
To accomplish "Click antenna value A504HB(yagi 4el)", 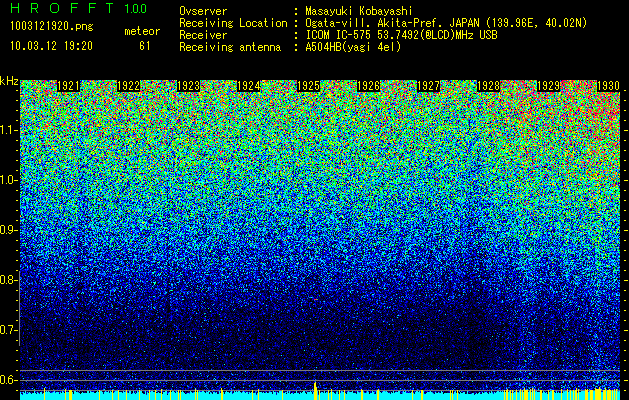I will click(x=353, y=47).
